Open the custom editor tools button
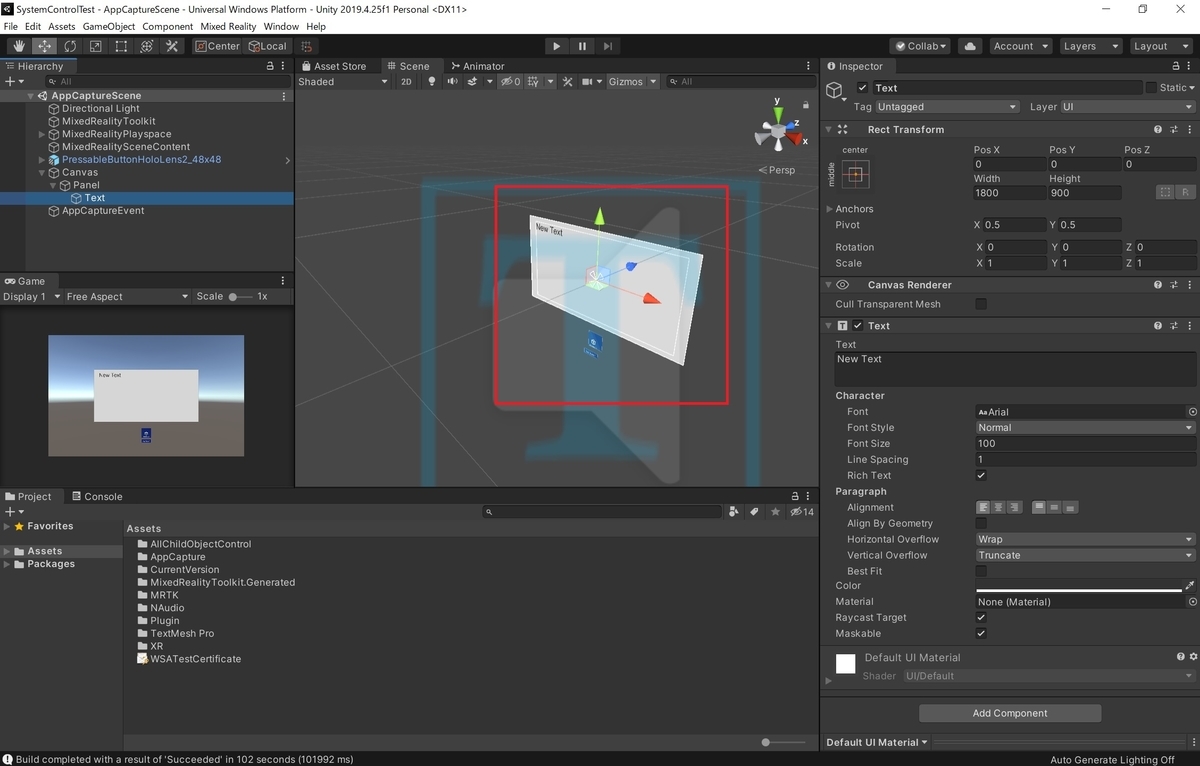 172,46
